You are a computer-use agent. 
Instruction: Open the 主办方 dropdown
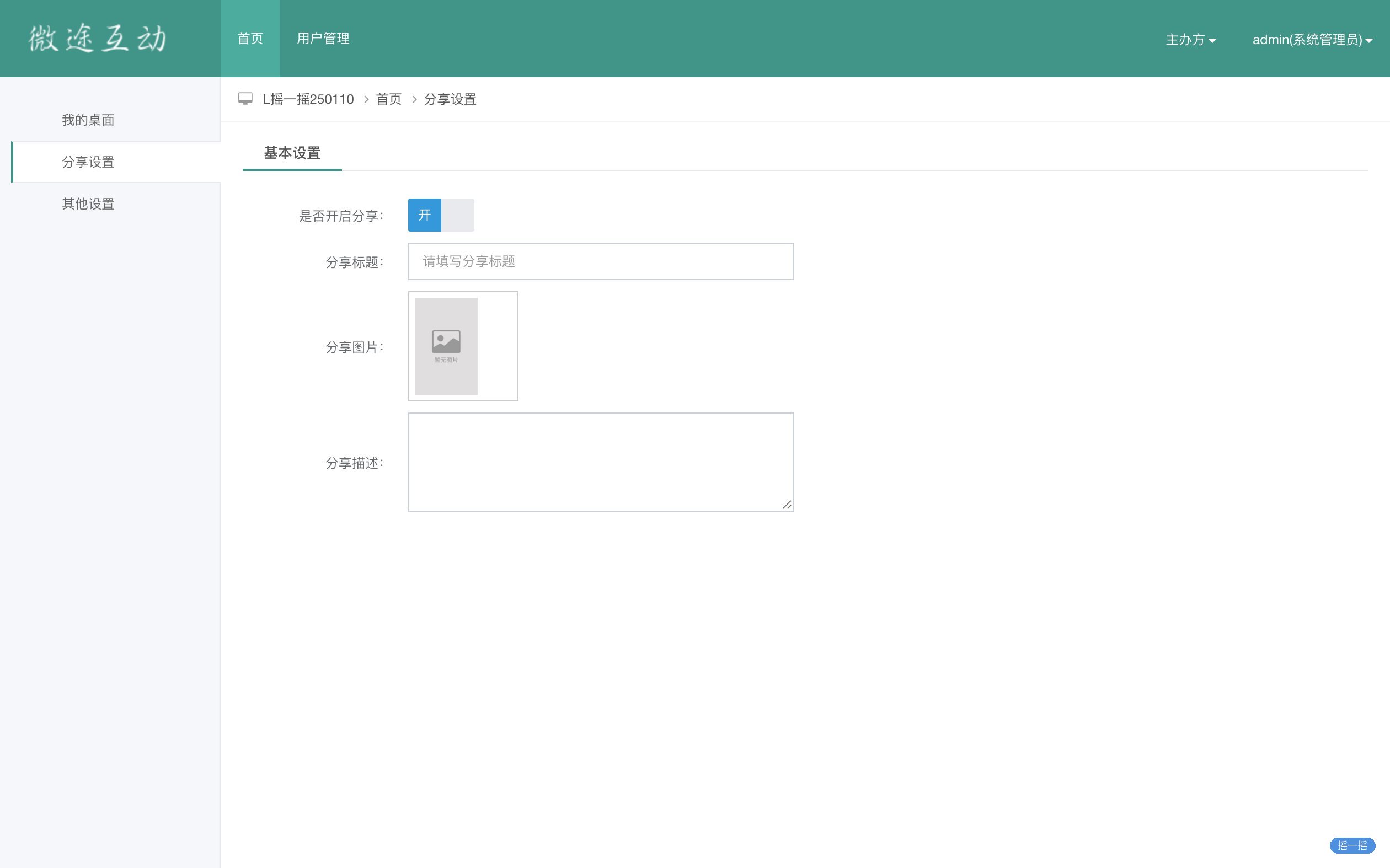tap(1191, 40)
